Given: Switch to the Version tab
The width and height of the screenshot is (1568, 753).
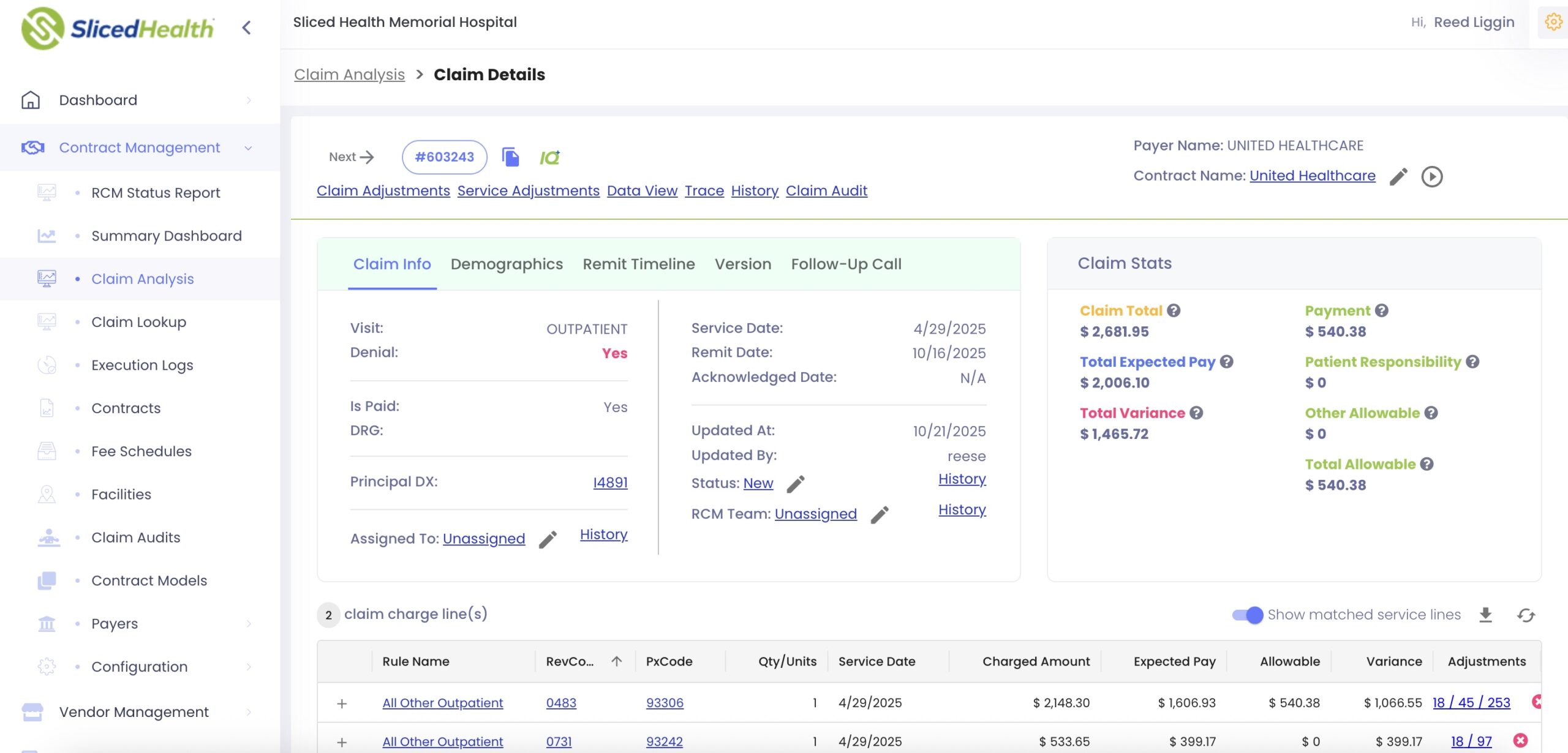Looking at the screenshot, I should (x=742, y=264).
